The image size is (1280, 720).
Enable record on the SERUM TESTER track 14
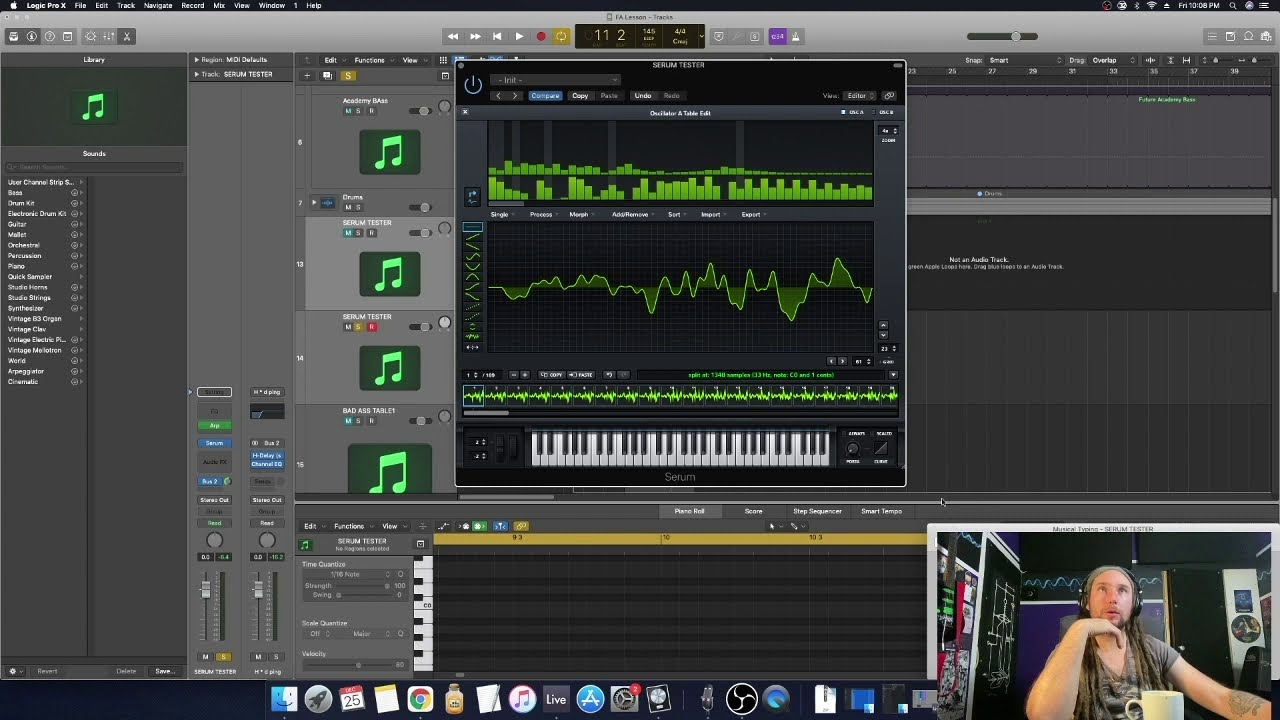tap(371, 327)
